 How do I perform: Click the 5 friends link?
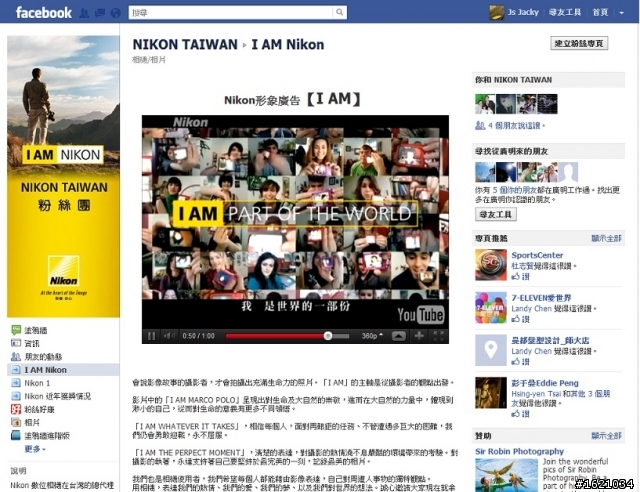coord(515,190)
